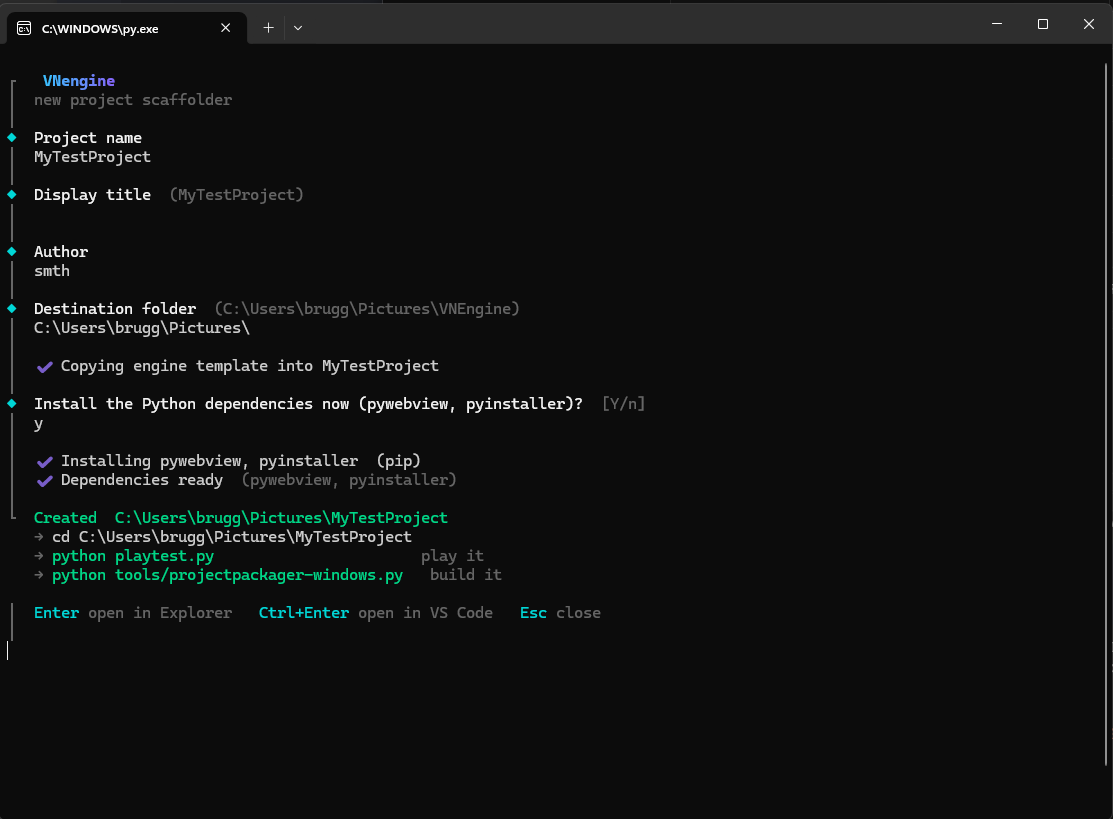1113x819 pixels.
Task: Click the 'python tools/projectpackager-windows.py' command
Action: click(x=227, y=575)
